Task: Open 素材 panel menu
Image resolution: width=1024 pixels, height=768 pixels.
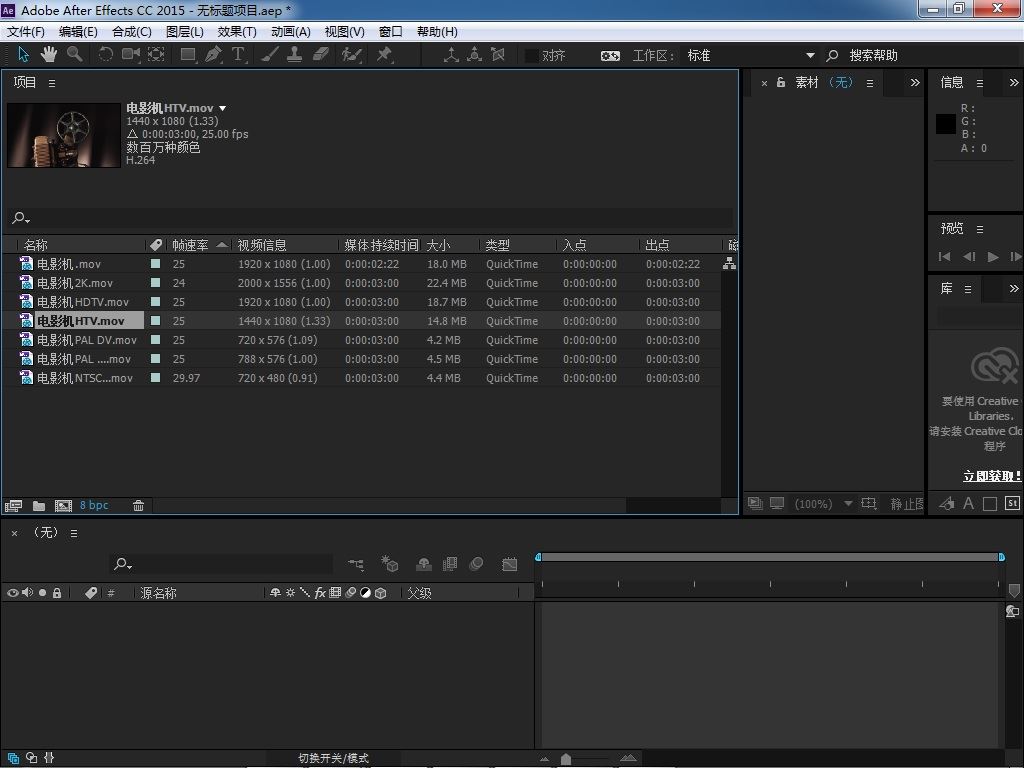Action: 870,83
